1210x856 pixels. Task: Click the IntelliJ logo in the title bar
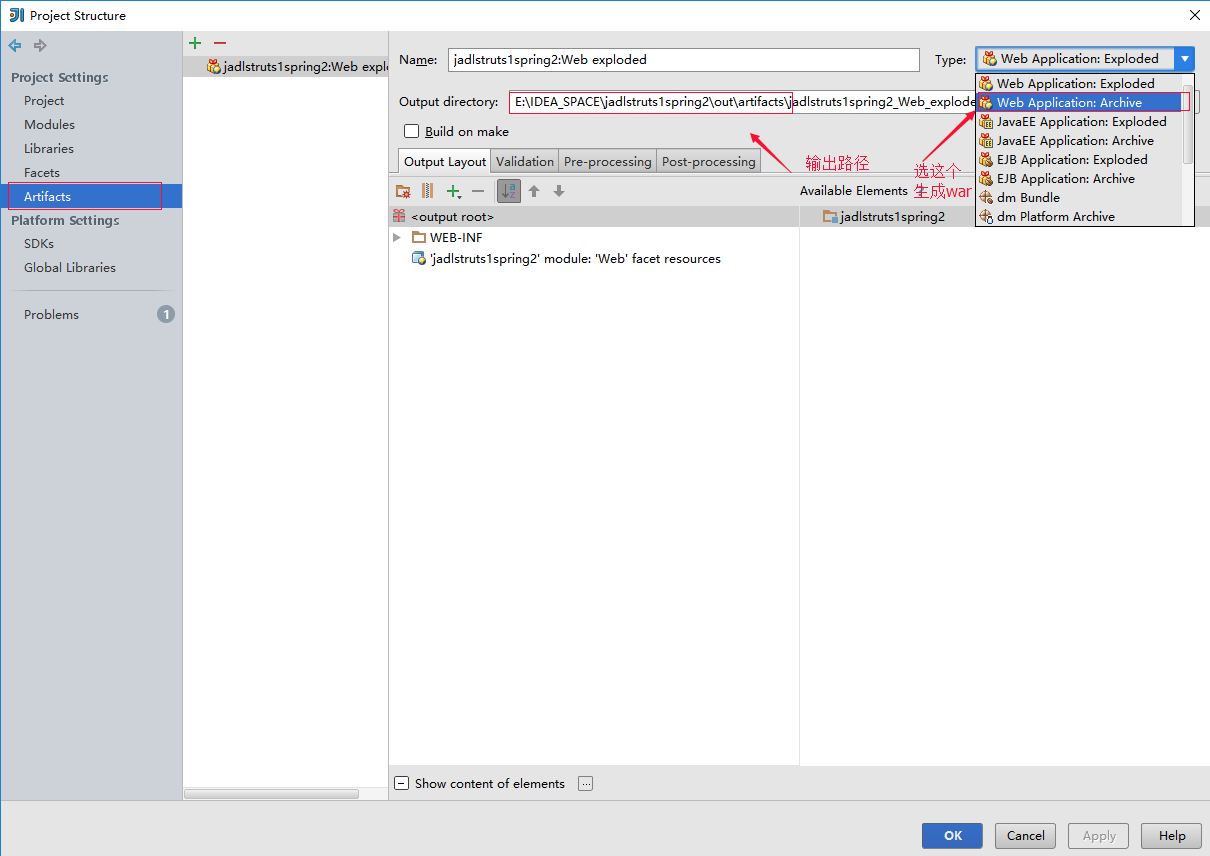pos(16,15)
